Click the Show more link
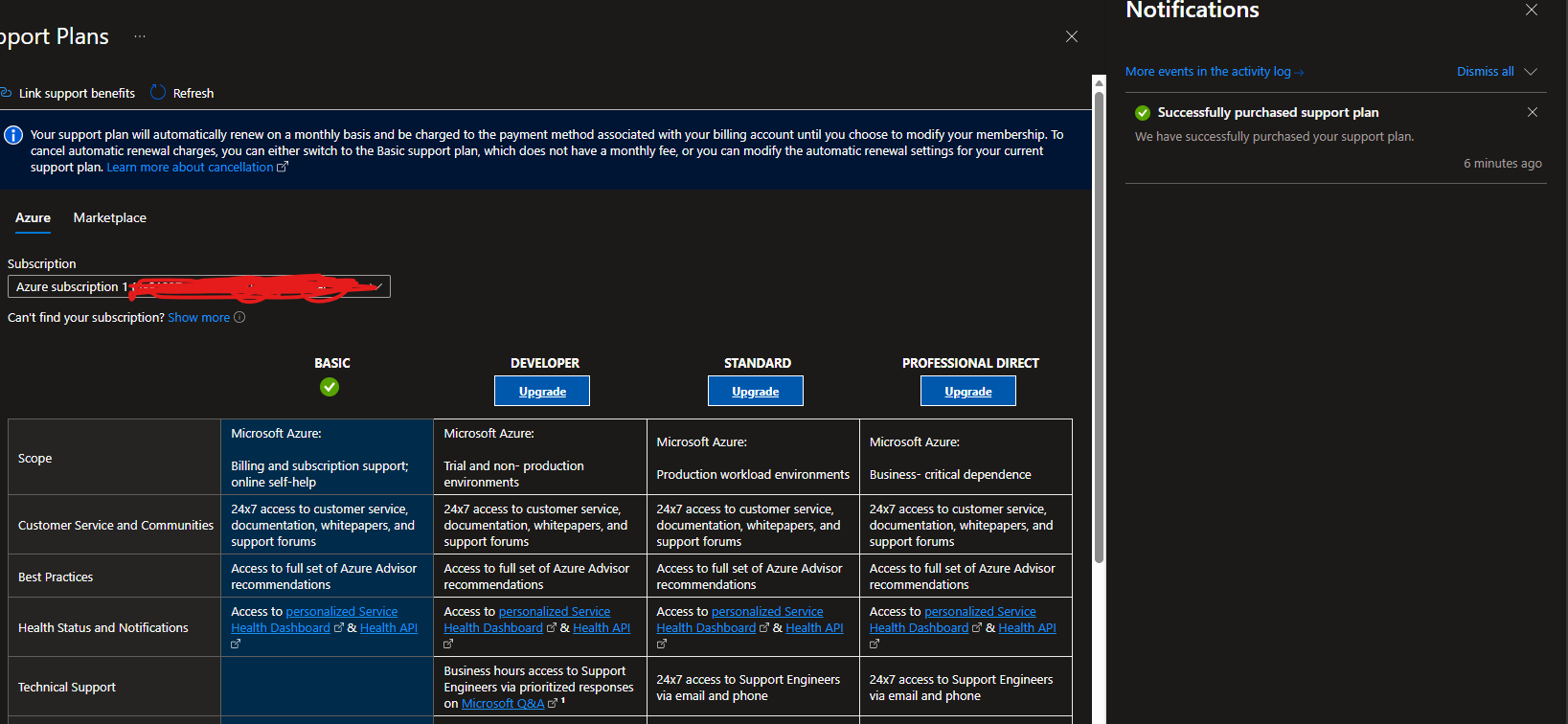Image resolution: width=1568 pixels, height=724 pixels. [198, 318]
